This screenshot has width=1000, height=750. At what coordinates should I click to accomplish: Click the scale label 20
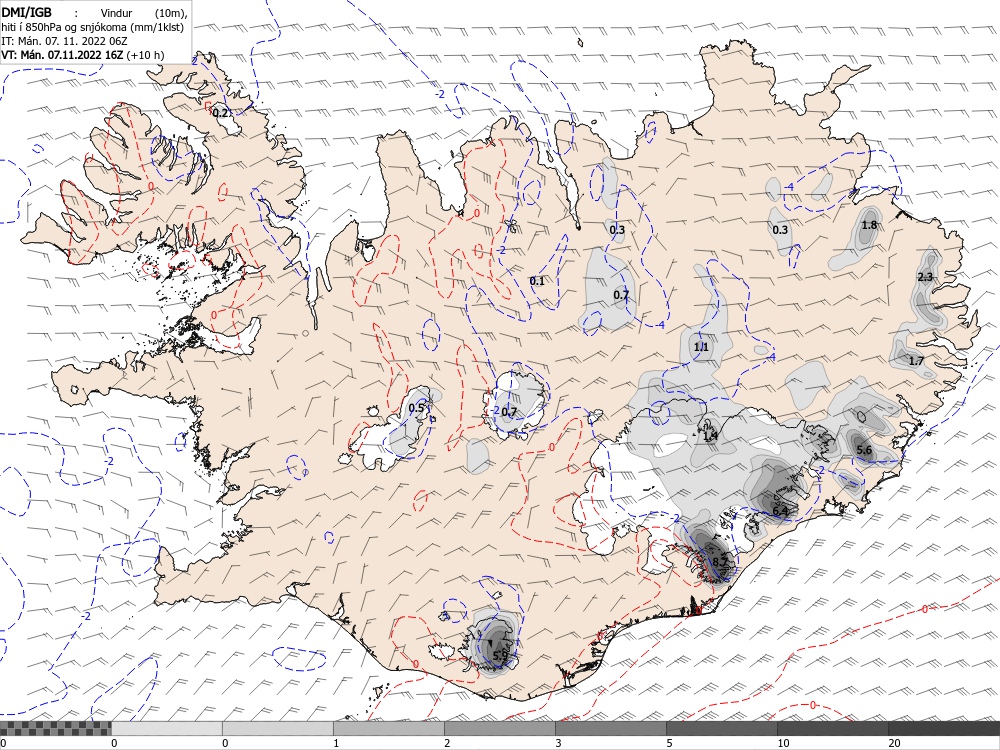pos(894,743)
